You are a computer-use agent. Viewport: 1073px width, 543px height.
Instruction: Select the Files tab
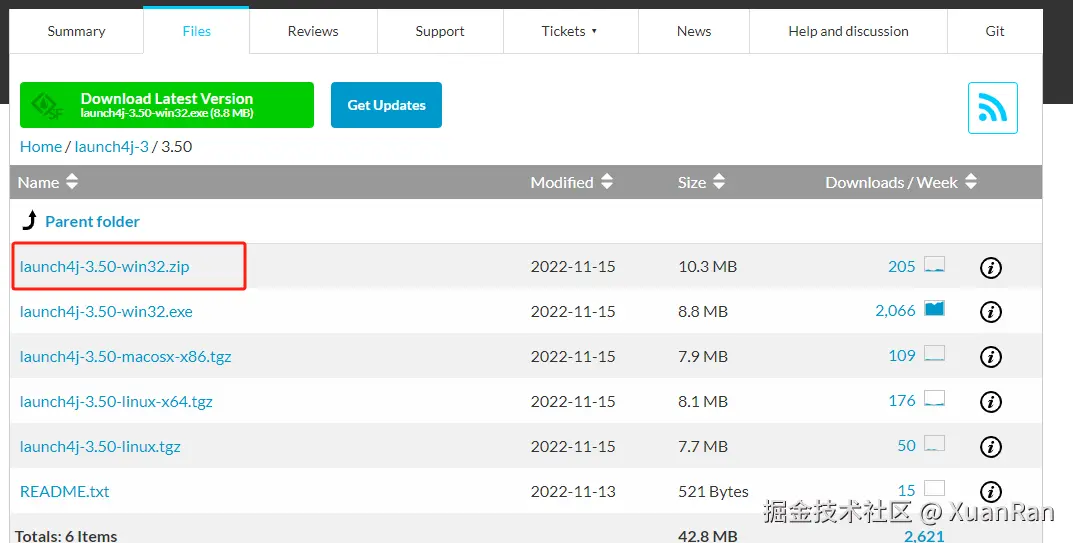tap(196, 31)
